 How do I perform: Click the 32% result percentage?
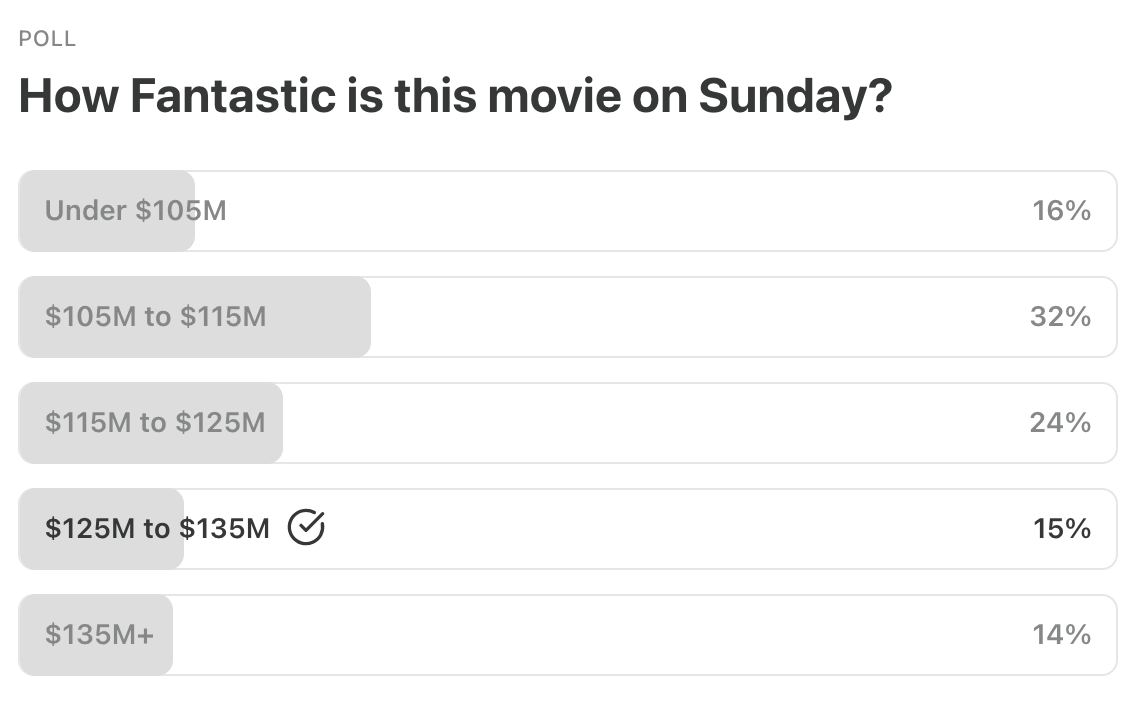1060,317
